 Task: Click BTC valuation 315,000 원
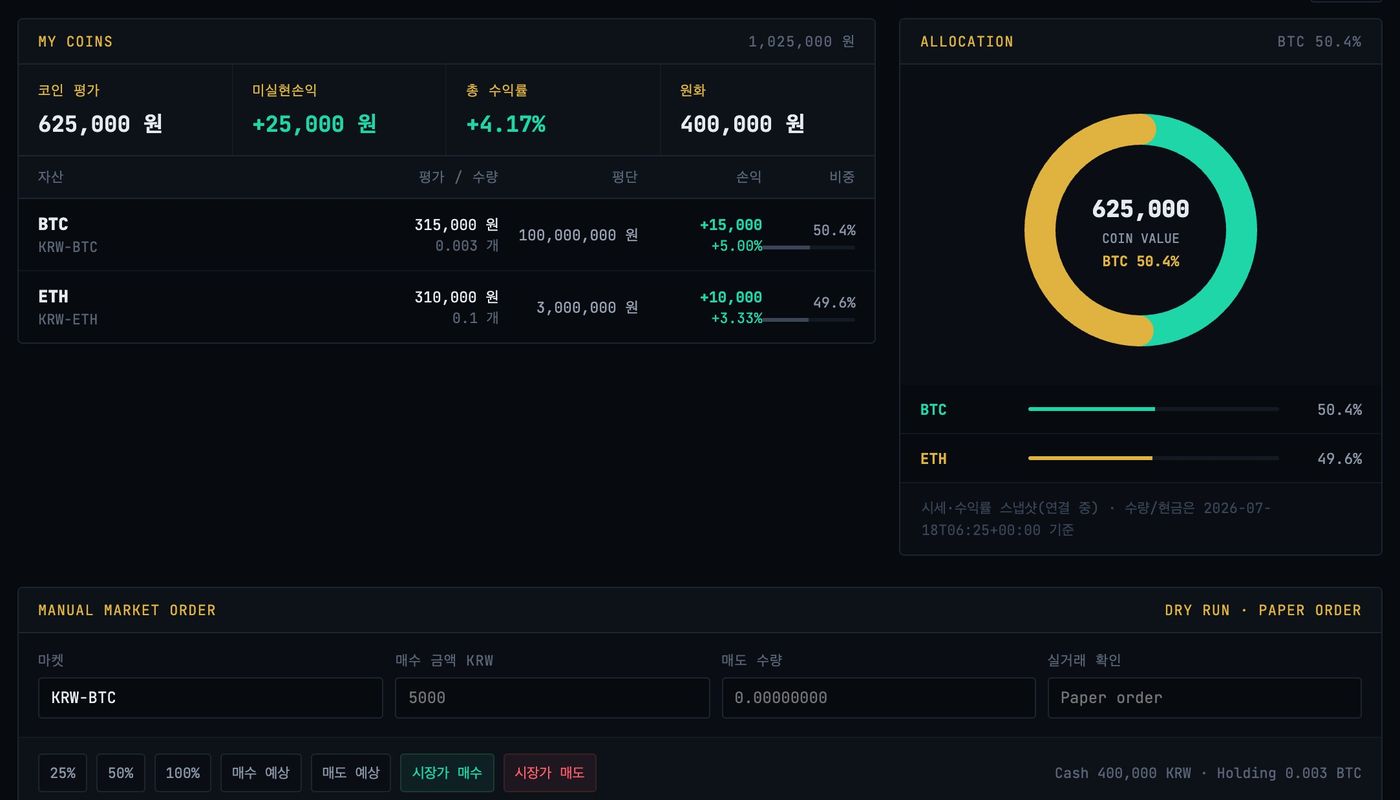456,225
